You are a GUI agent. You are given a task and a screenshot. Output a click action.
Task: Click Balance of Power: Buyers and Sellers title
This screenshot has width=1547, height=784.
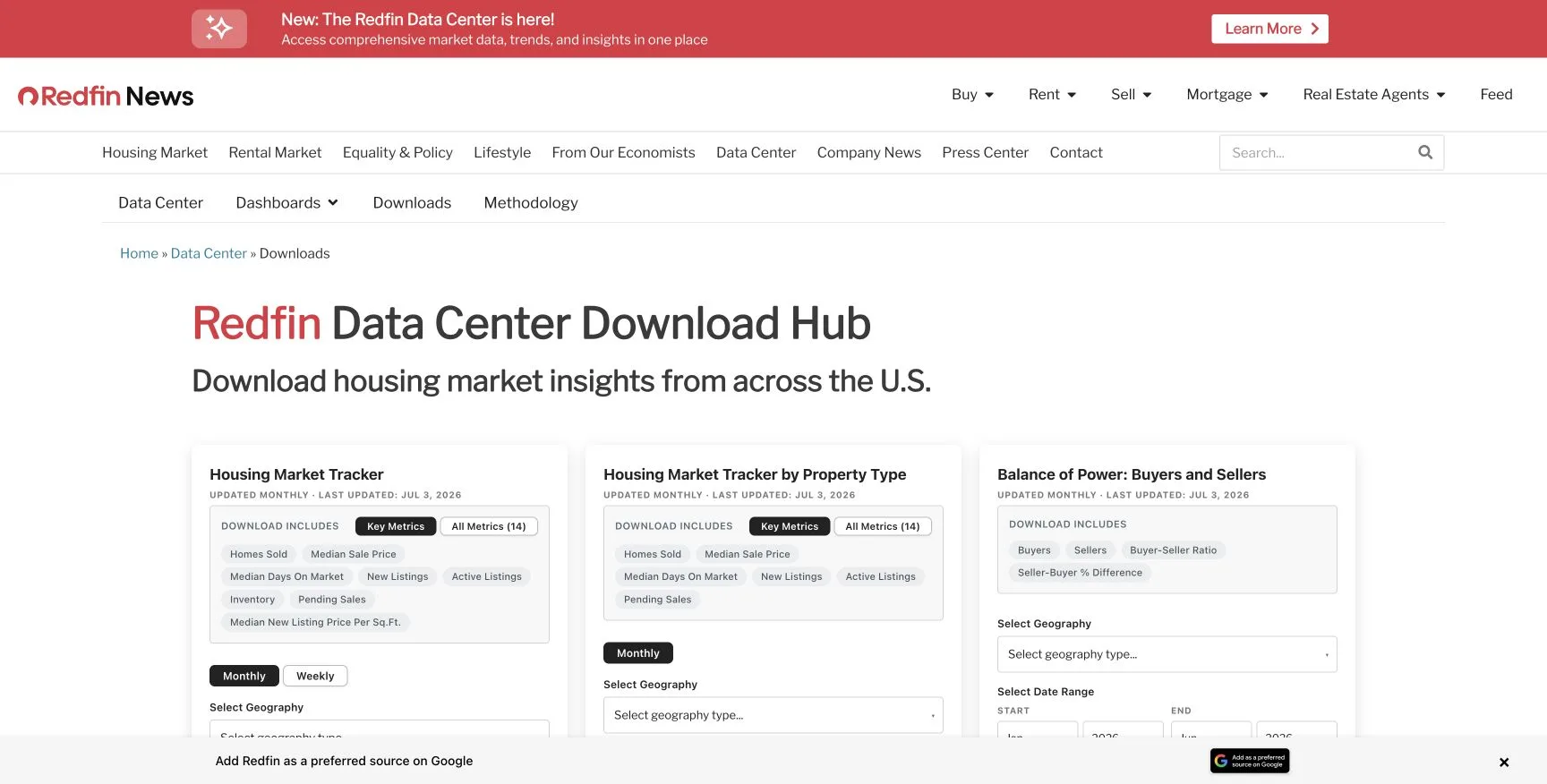[x=1132, y=474]
